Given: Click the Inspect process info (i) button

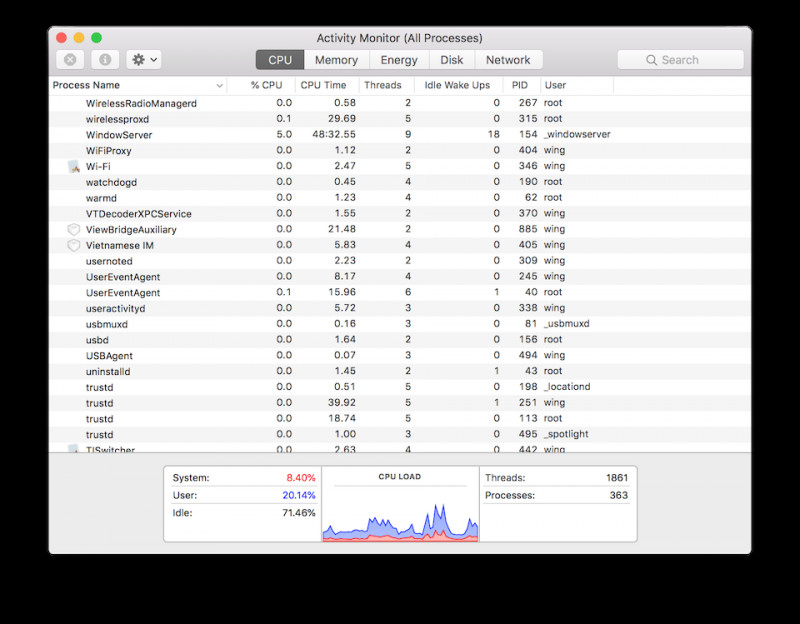Looking at the screenshot, I should click(x=104, y=60).
